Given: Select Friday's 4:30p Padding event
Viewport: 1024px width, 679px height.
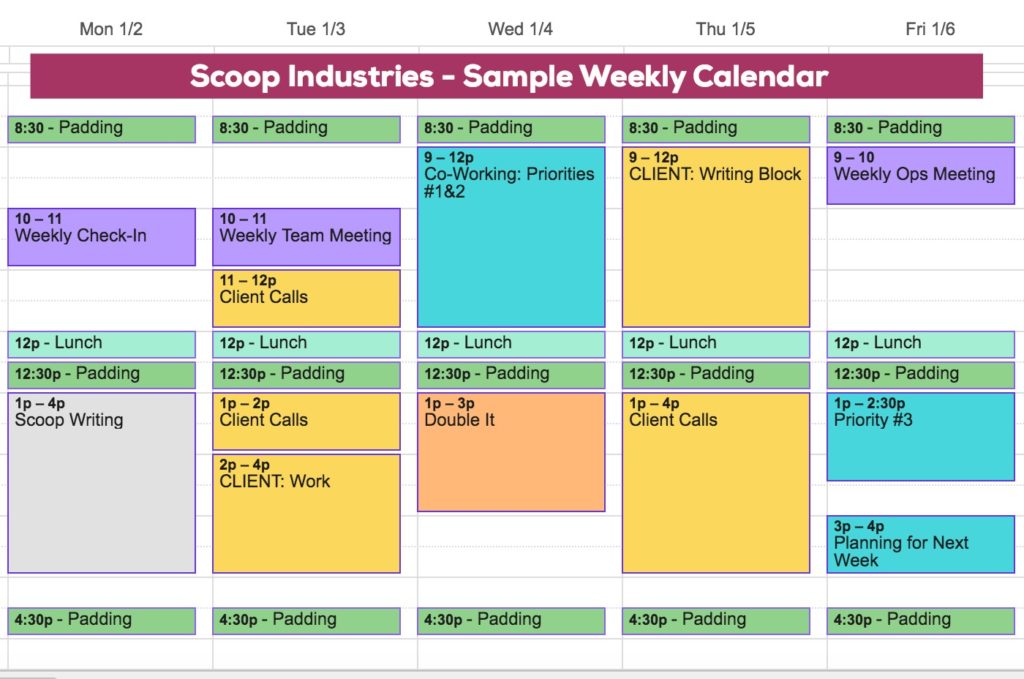Looking at the screenshot, I should click(x=921, y=621).
